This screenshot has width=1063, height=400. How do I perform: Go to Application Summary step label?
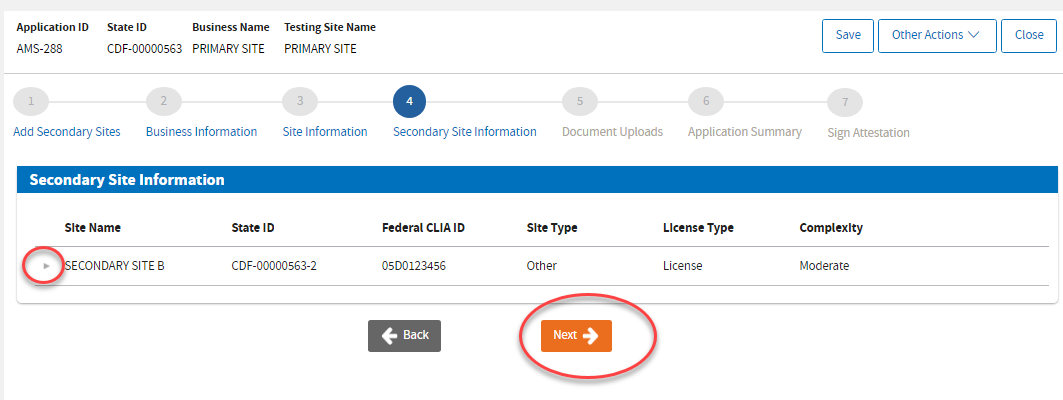[744, 132]
